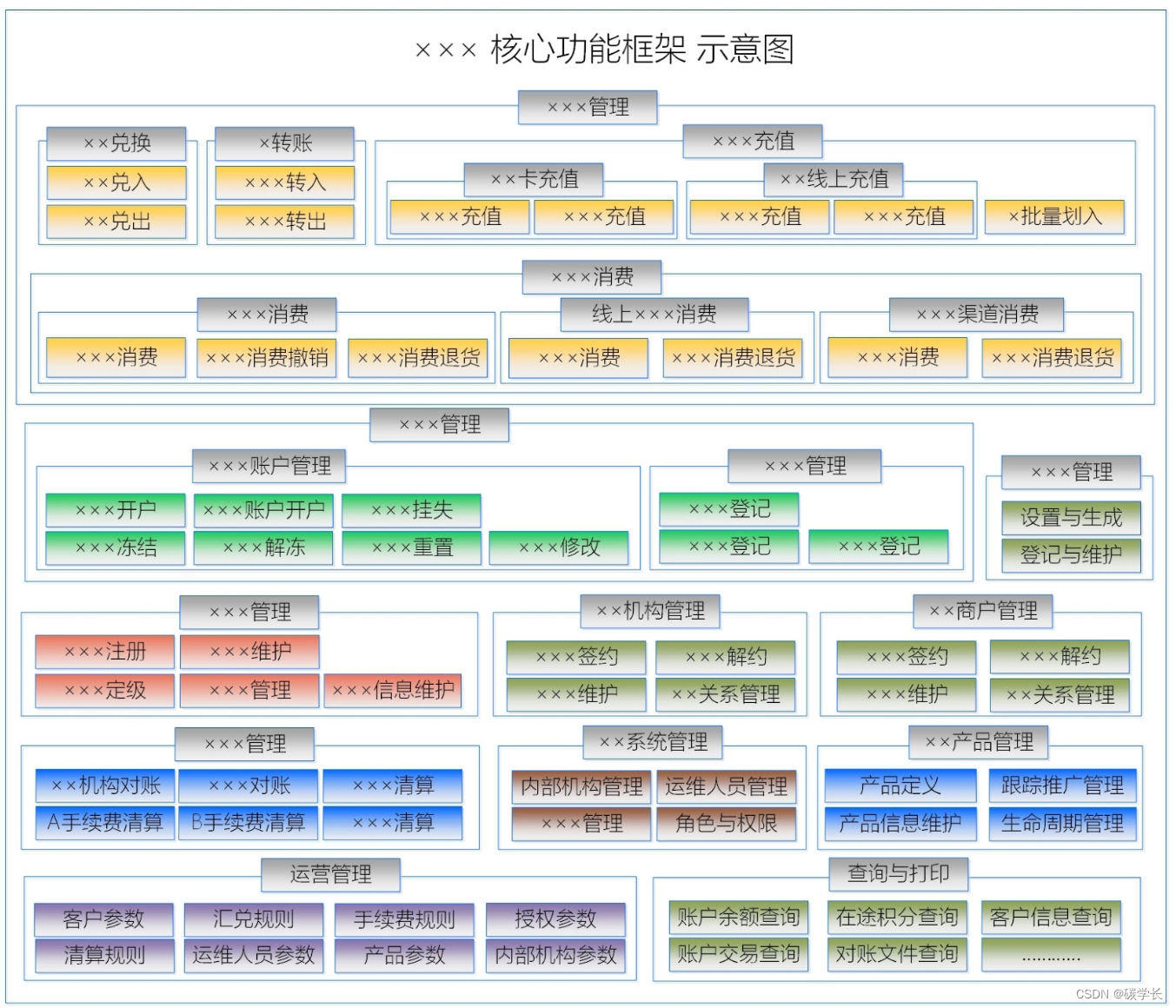Viewport: 1176px width, 1008px height.
Task: Select the ×××账户管理 header
Action: coord(269,467)
